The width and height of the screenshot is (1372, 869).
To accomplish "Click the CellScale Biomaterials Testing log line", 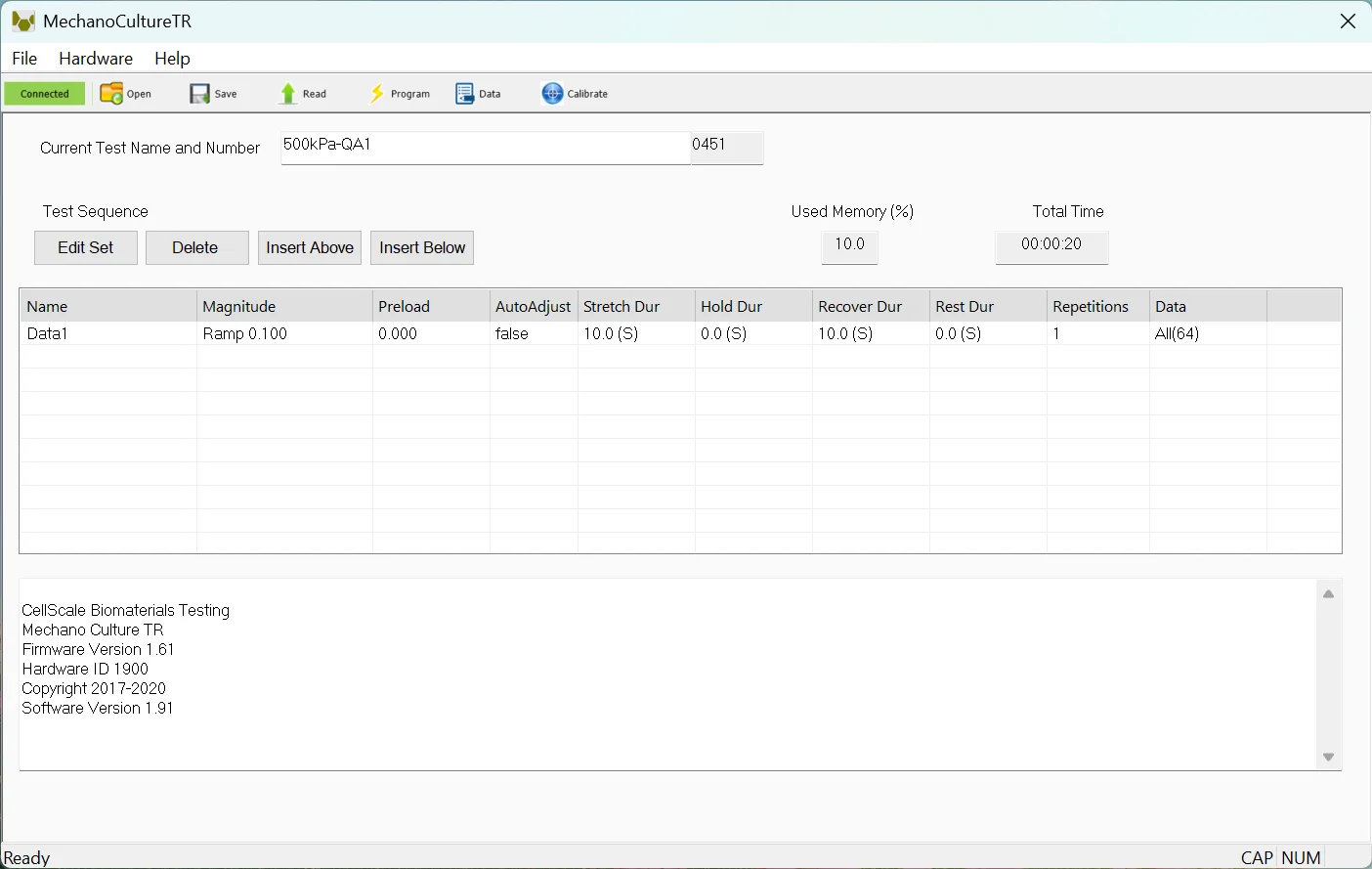I will point(125,610).
